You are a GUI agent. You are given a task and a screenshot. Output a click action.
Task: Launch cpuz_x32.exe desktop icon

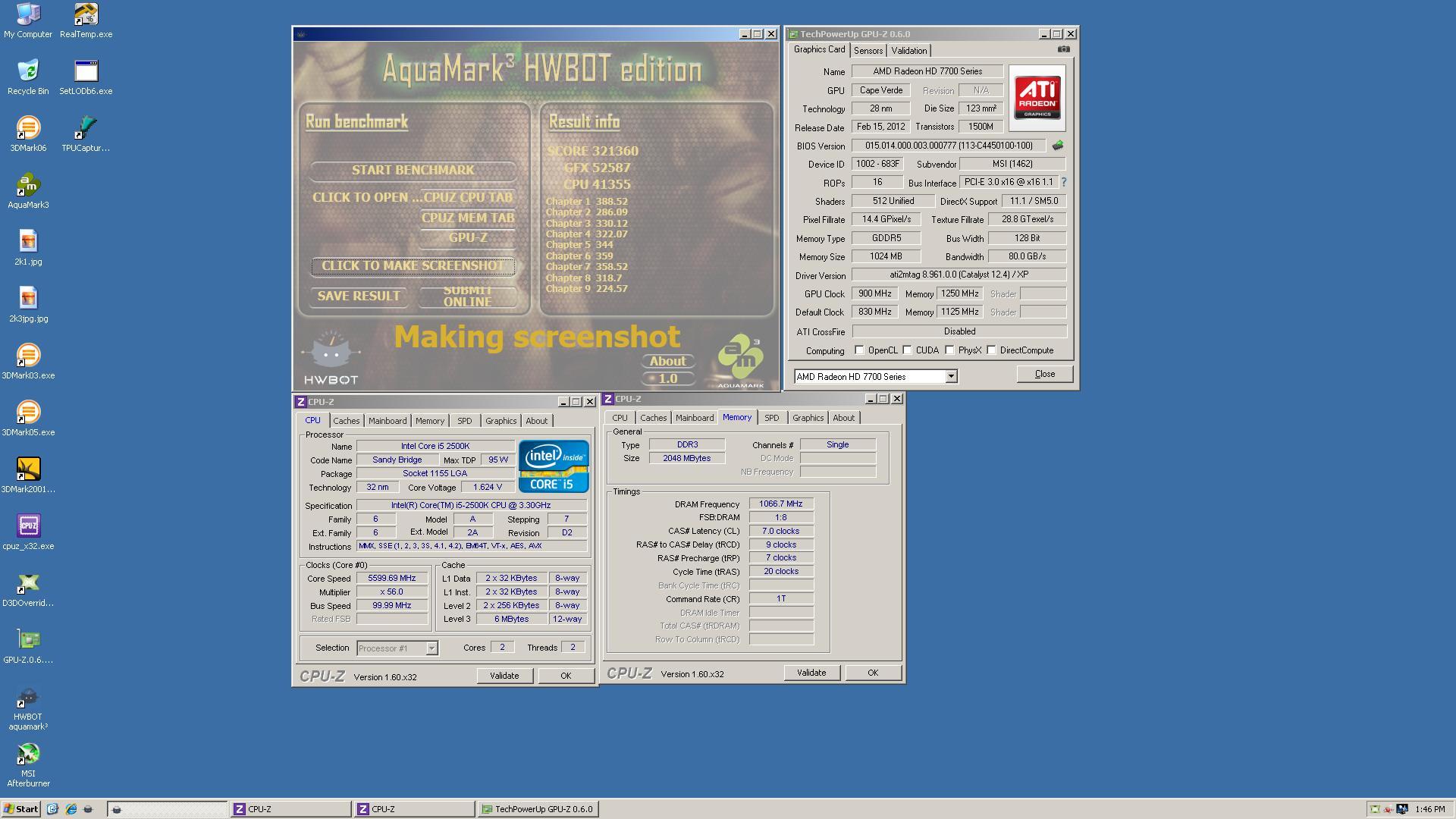tap(28, 532)
